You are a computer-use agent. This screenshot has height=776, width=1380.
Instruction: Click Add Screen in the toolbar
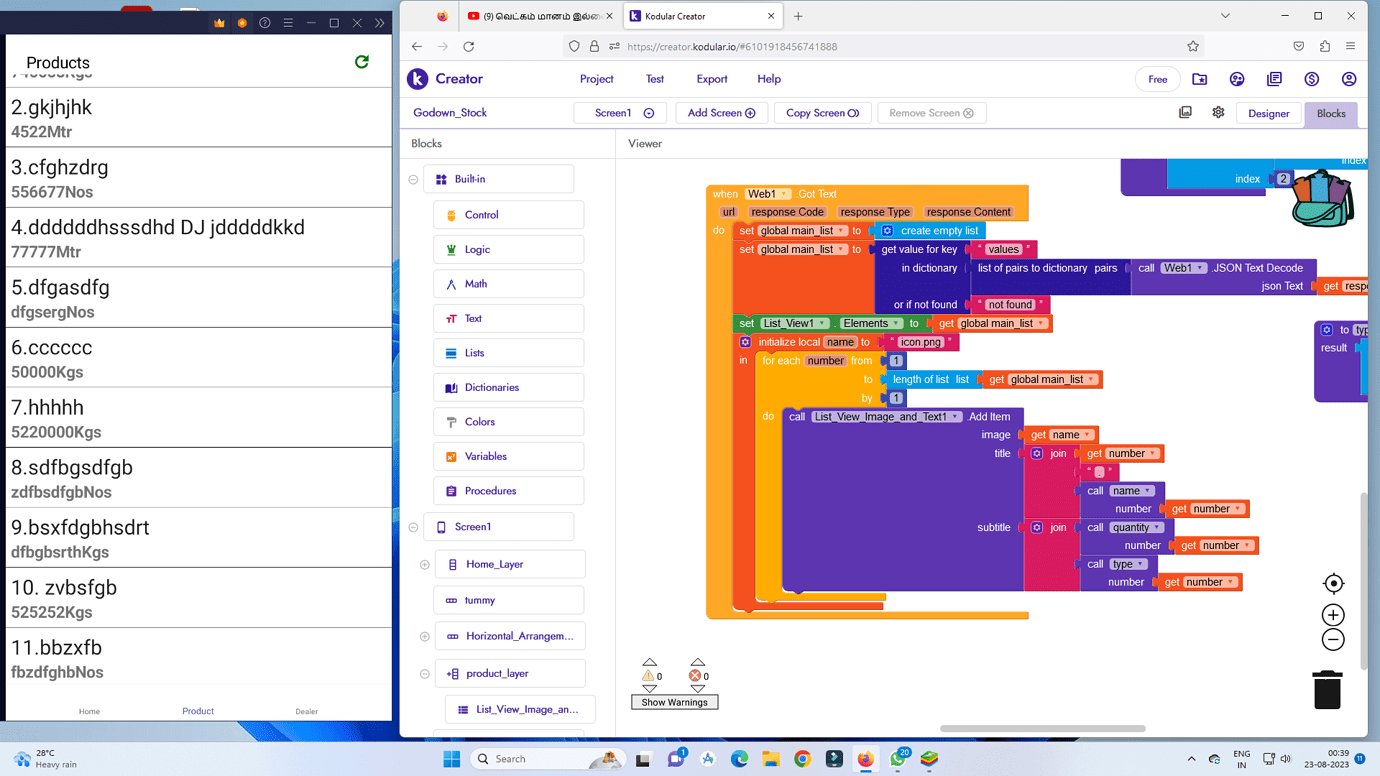(x=721, y=112)
